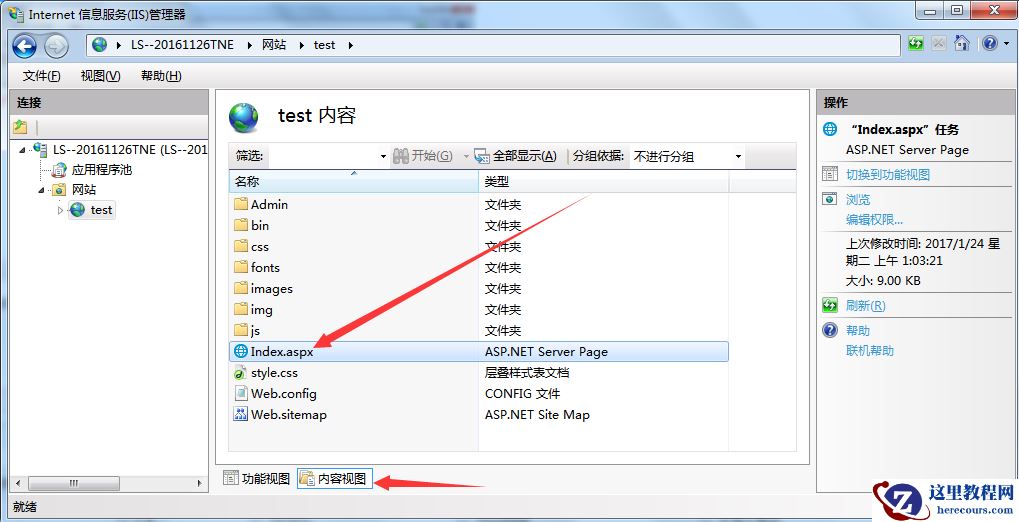Viewport: 1019px width, 522px height.
Task: Click the 全部显示(A) button
Action: coord(516,156)
